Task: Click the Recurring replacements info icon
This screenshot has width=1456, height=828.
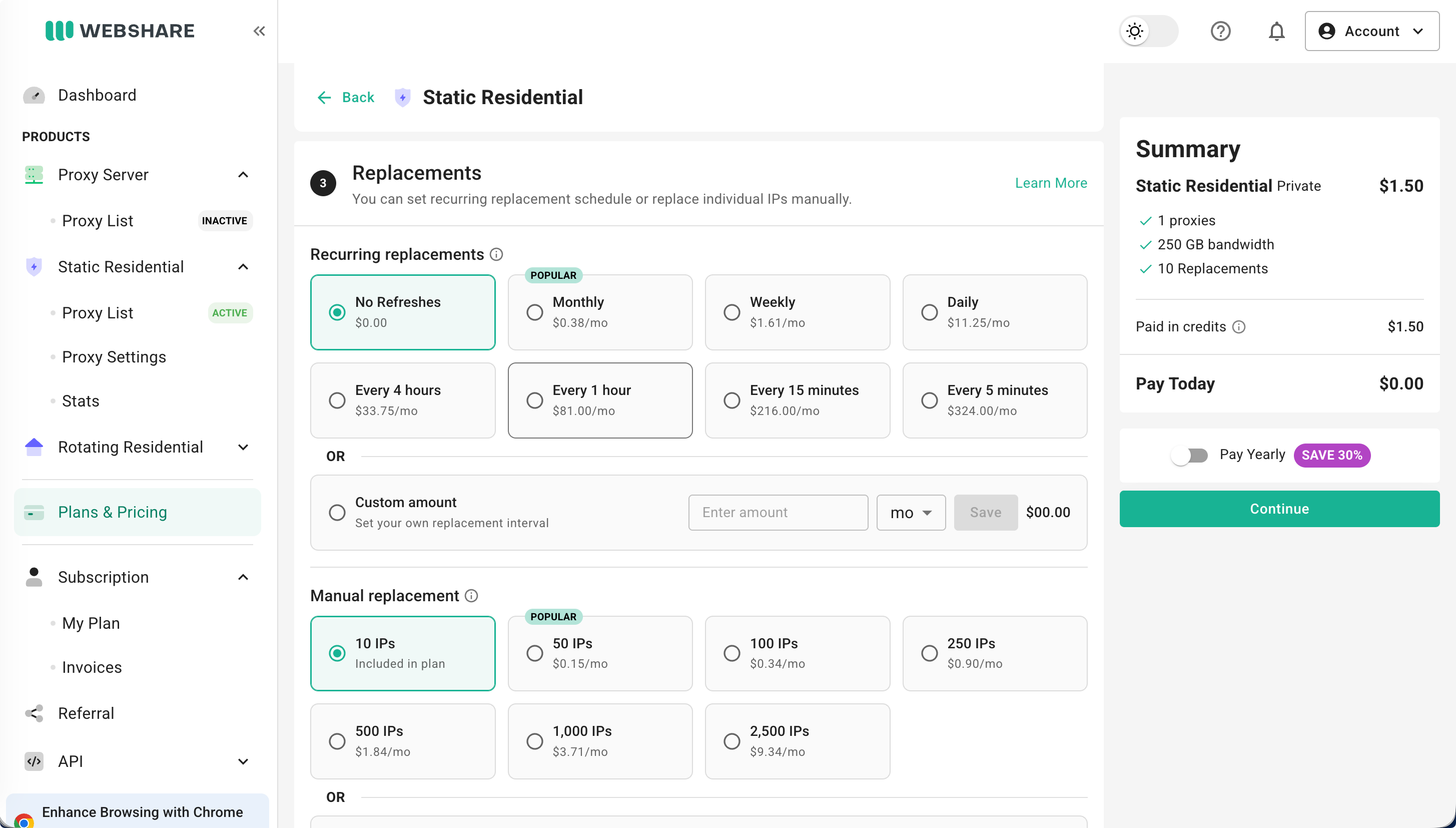Action: (x=496, y=254)
